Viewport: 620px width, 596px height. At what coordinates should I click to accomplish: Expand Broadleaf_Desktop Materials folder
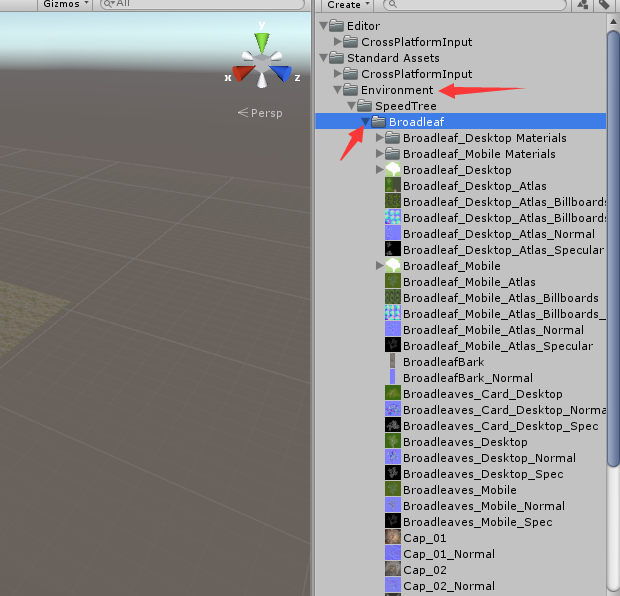[380, 138]
